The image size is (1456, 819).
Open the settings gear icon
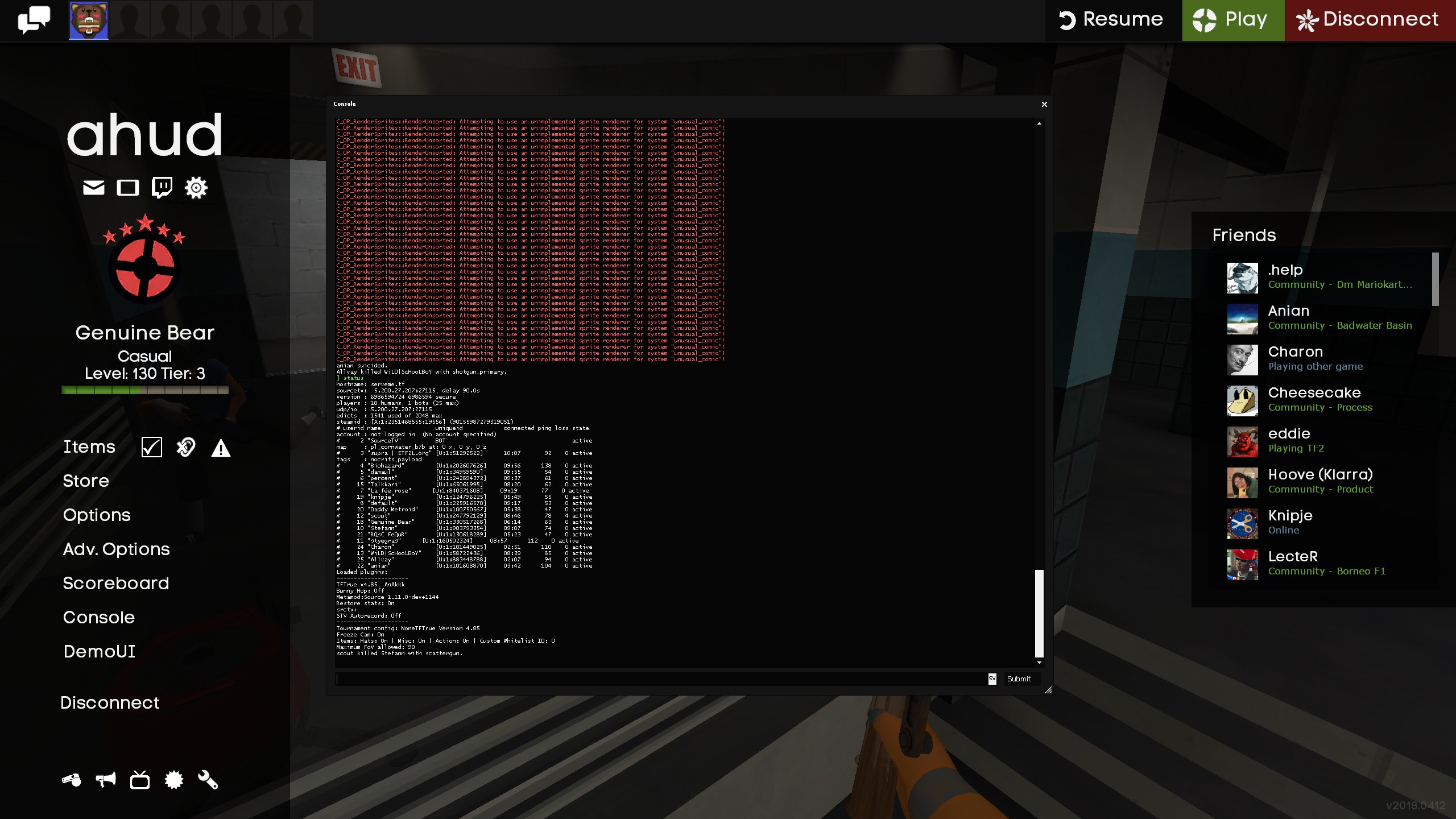tap(196, 188)
